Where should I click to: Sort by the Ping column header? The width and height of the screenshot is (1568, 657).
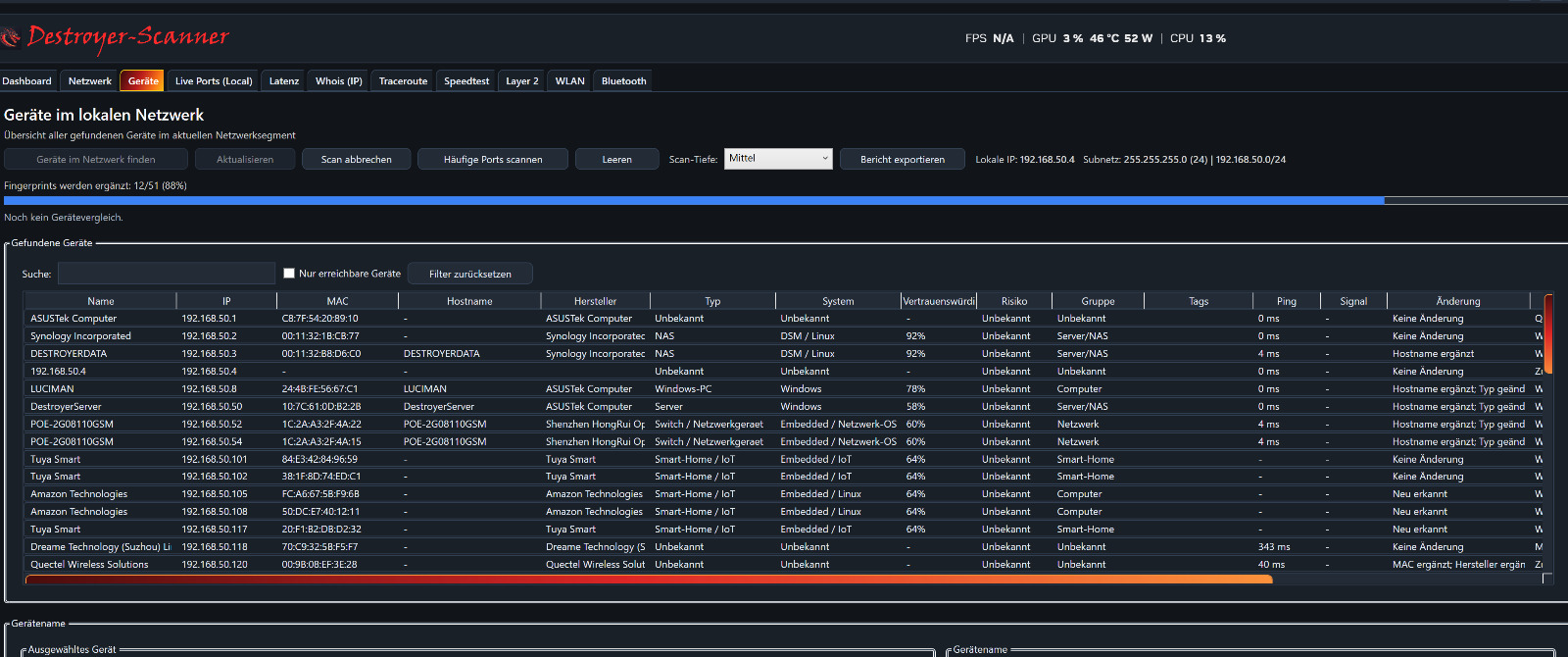(x=1287, y=301)
